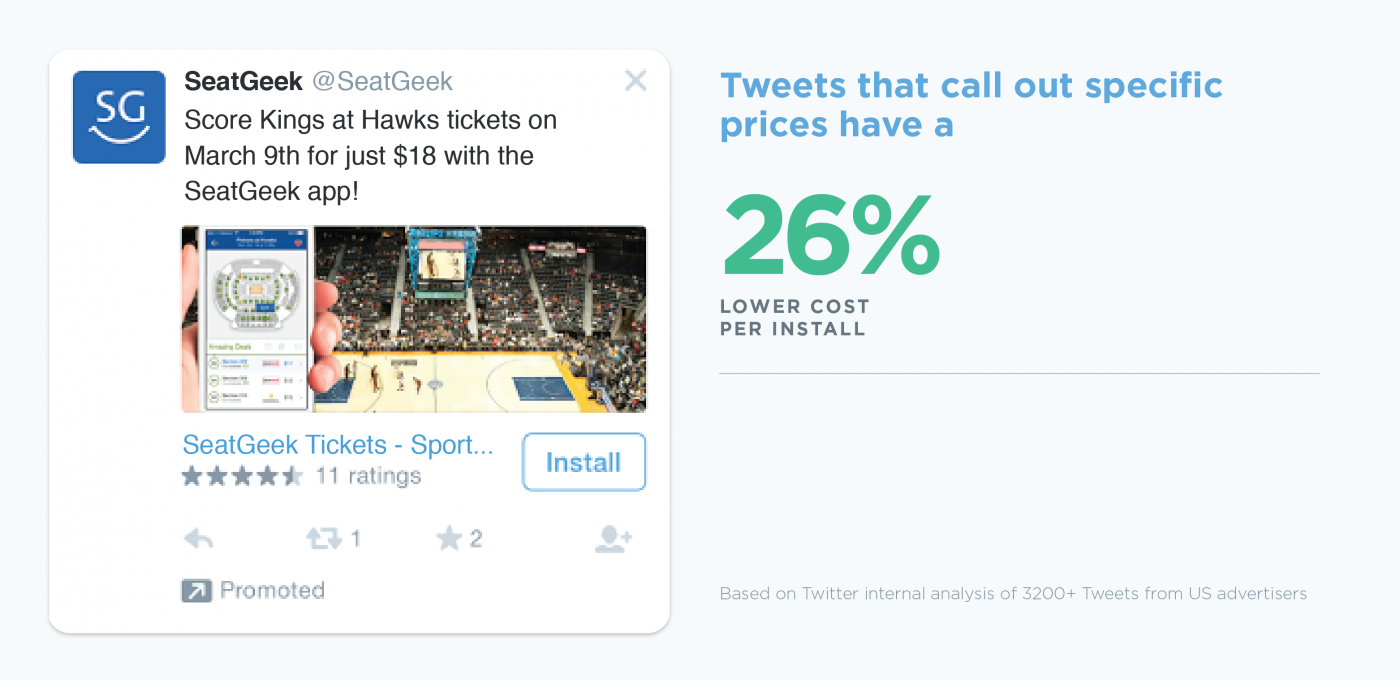Click the 11 ratings text
The width and height of the screenshot is (1400, 680).
coord(368,476)
